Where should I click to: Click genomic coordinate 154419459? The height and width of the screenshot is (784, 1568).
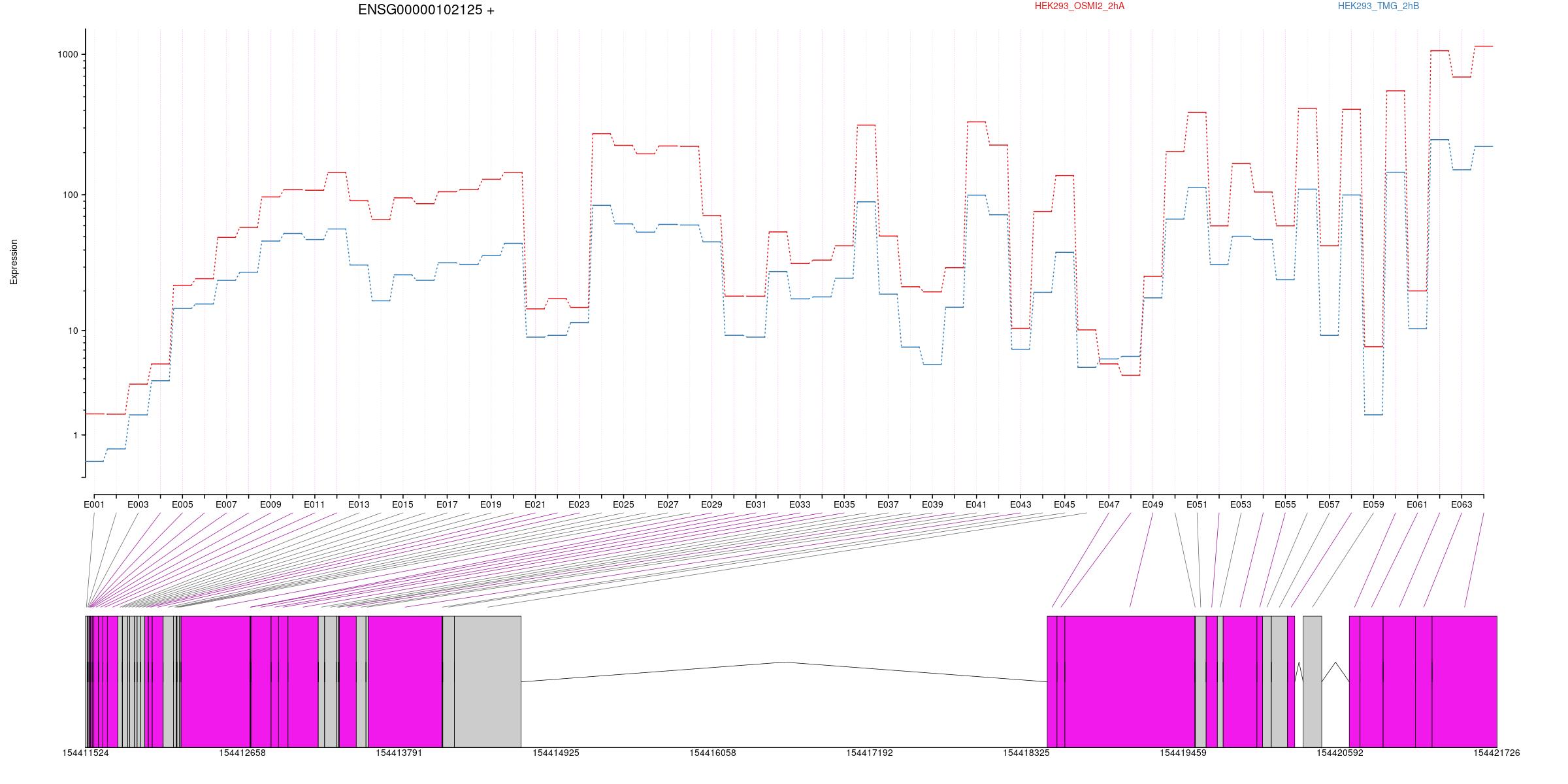pos(1183,753)
